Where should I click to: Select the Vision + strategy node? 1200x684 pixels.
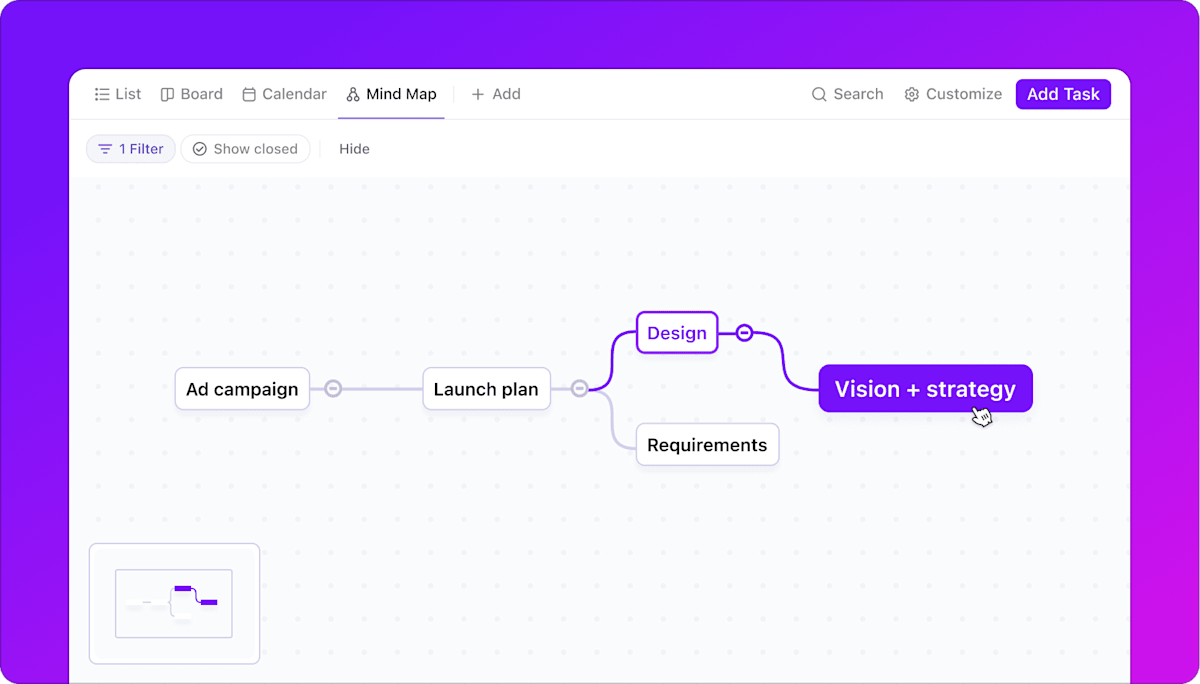click(925, 388)
